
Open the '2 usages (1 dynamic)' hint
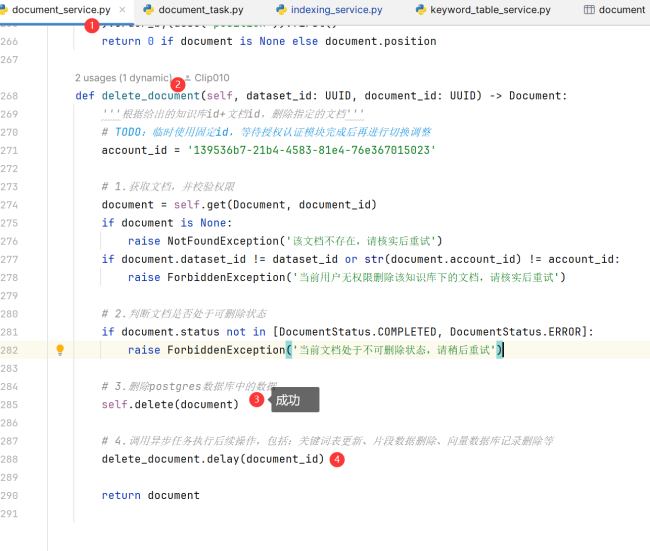click(x=123, y=78)
